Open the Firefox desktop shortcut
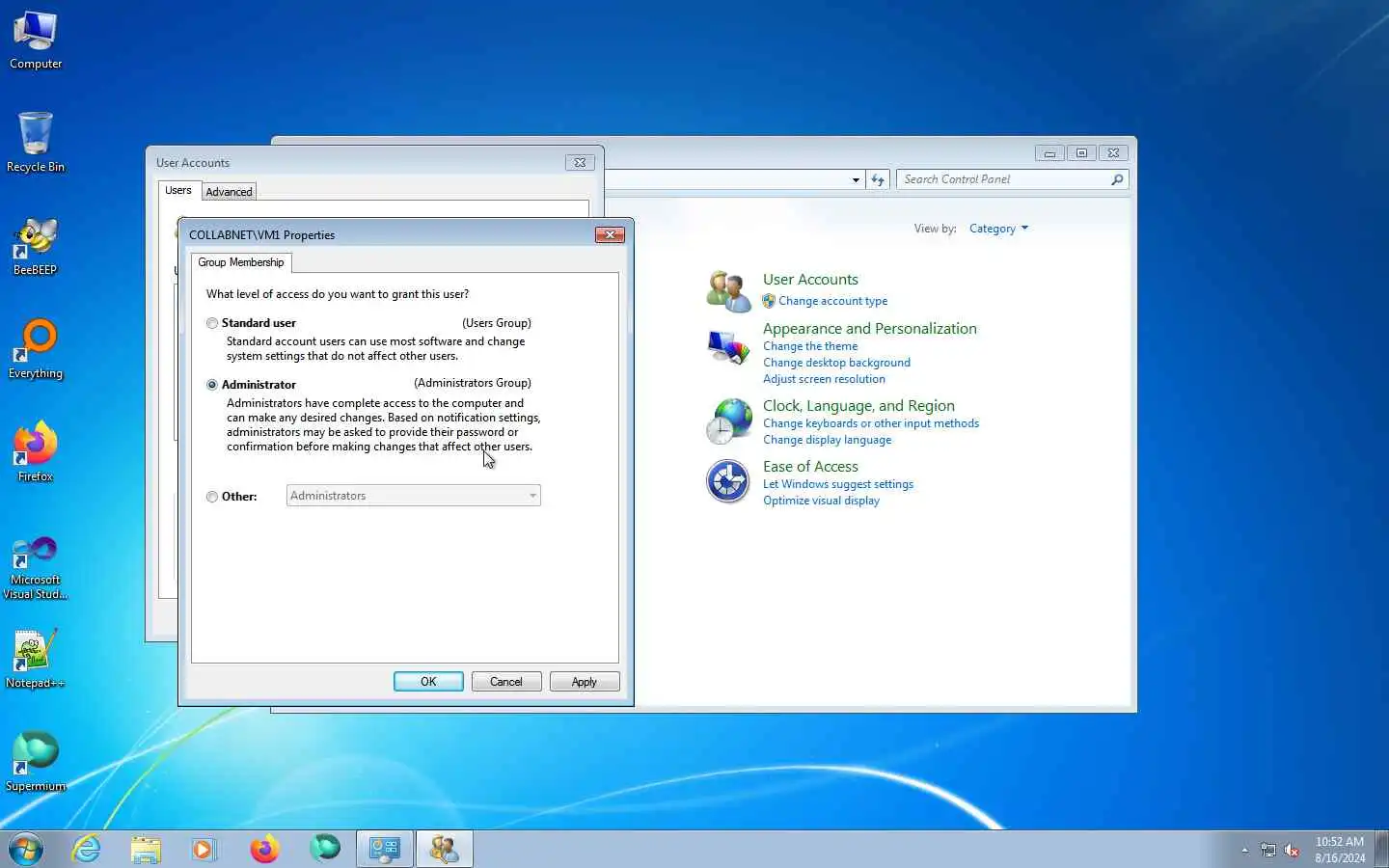Screen dimensions: 1389x868 36,451
